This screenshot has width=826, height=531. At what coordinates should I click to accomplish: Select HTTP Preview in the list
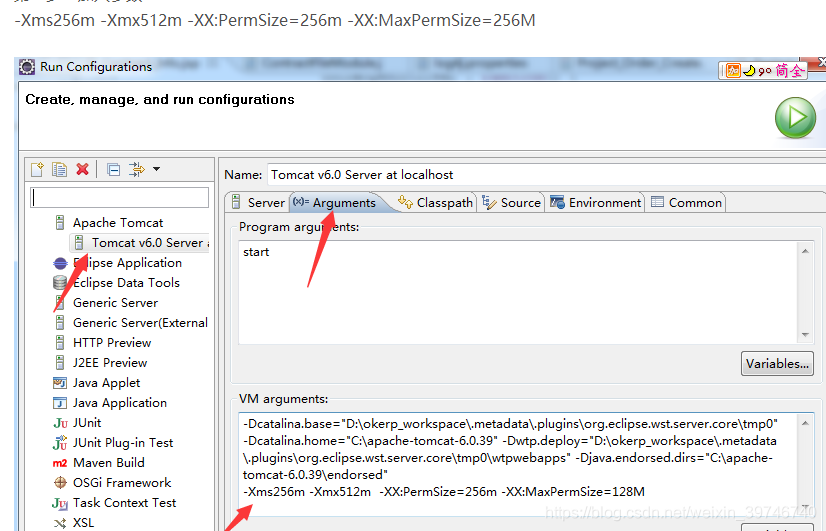coord(112,343)
